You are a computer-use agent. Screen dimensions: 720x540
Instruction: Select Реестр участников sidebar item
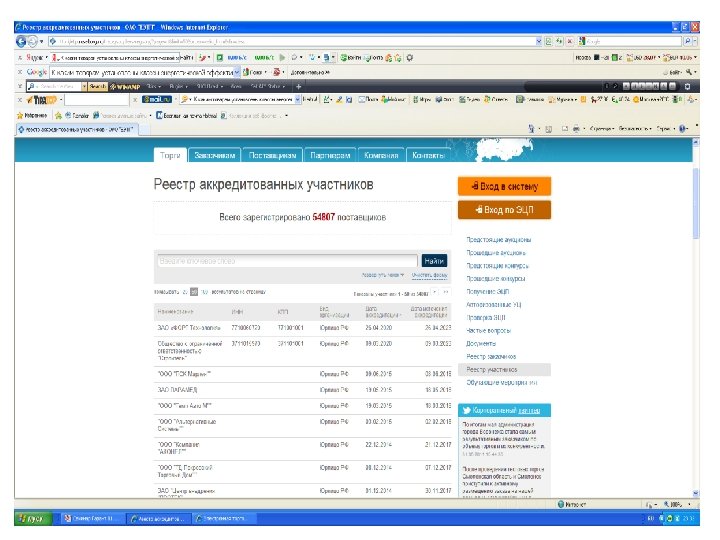[504, 370]
